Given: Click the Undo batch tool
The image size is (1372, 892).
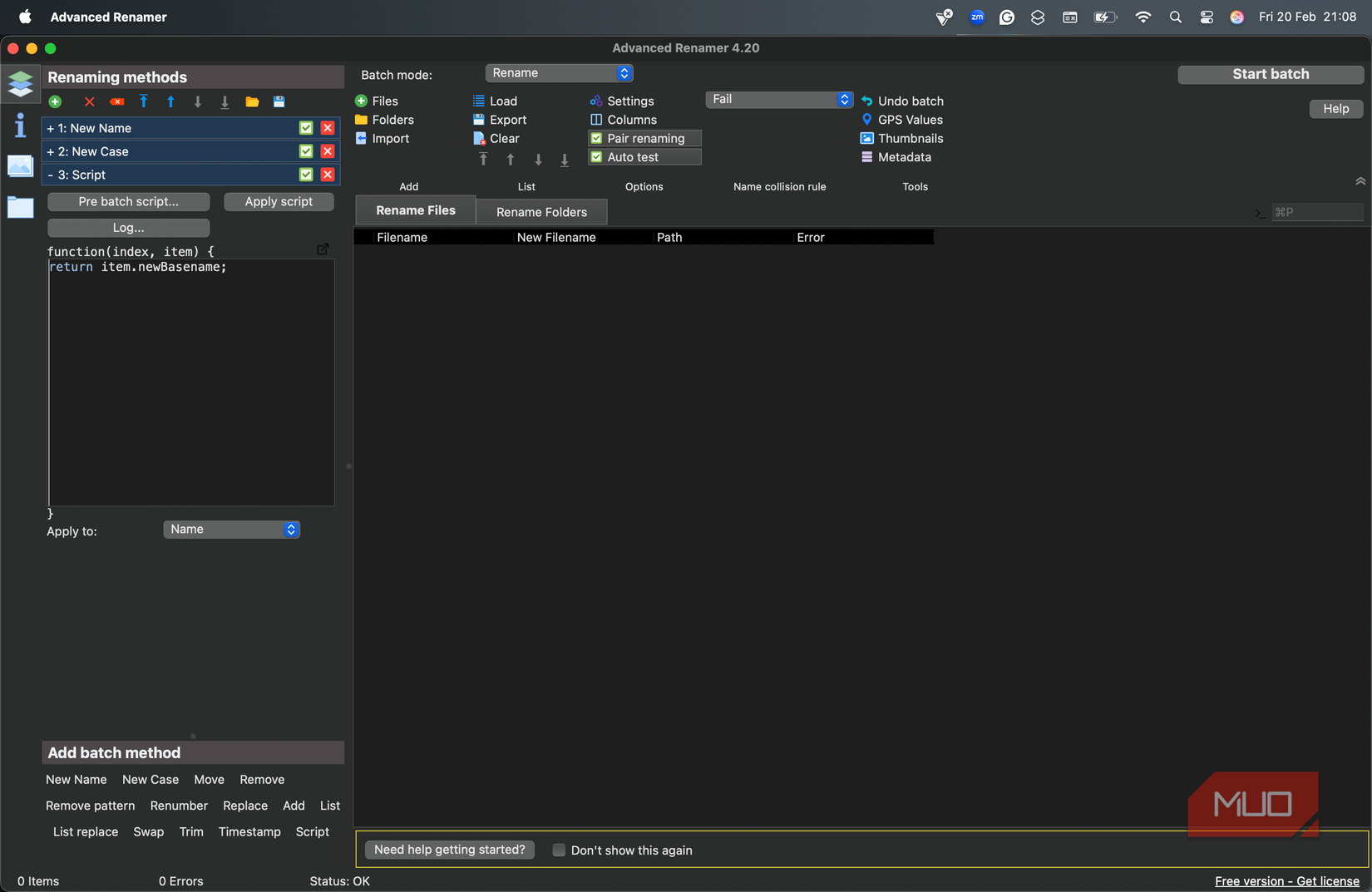Looking at the screenshot, I should tap(902, 101).
